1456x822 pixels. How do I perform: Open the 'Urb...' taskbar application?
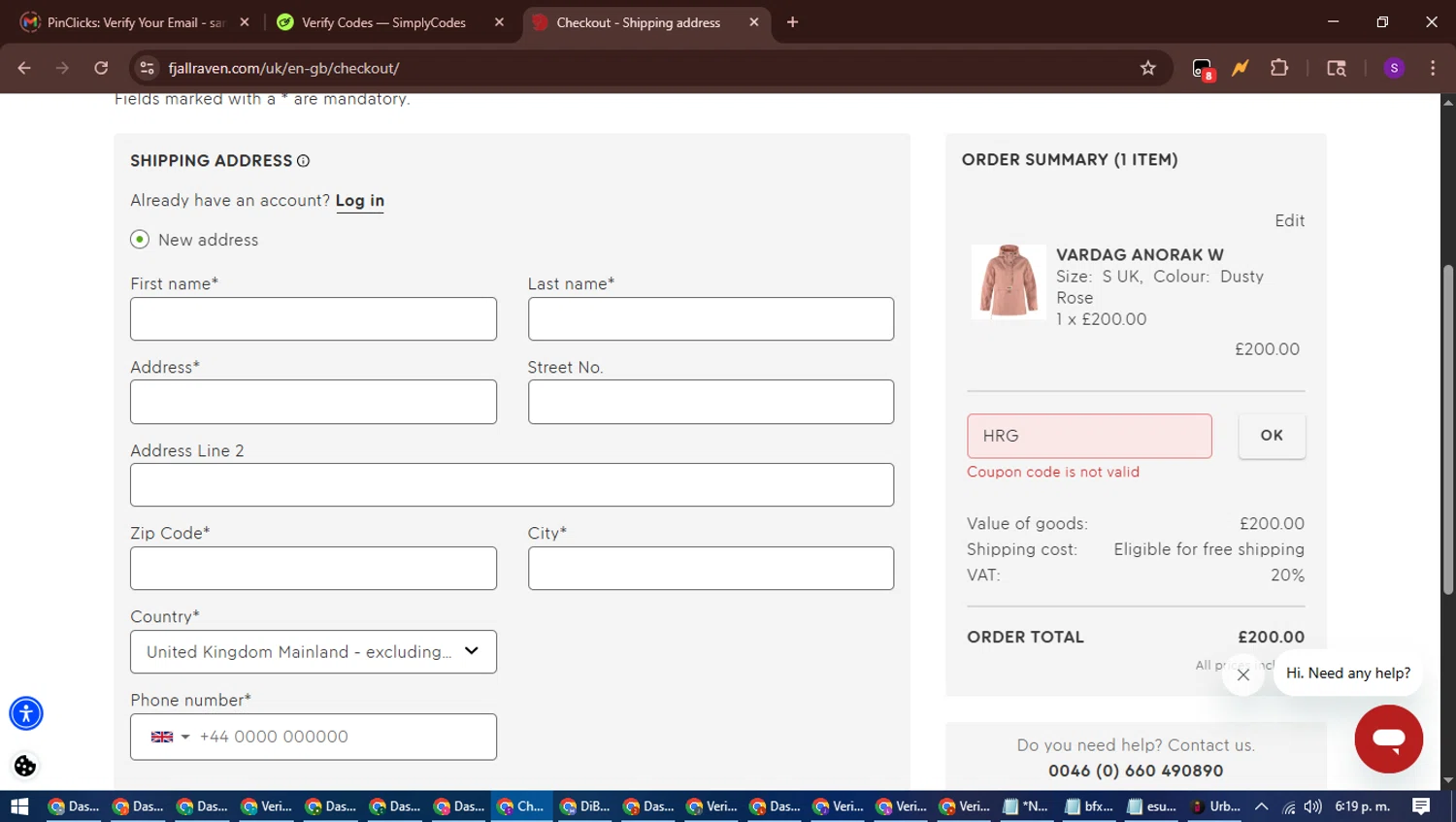click(x=1215, y=806)
